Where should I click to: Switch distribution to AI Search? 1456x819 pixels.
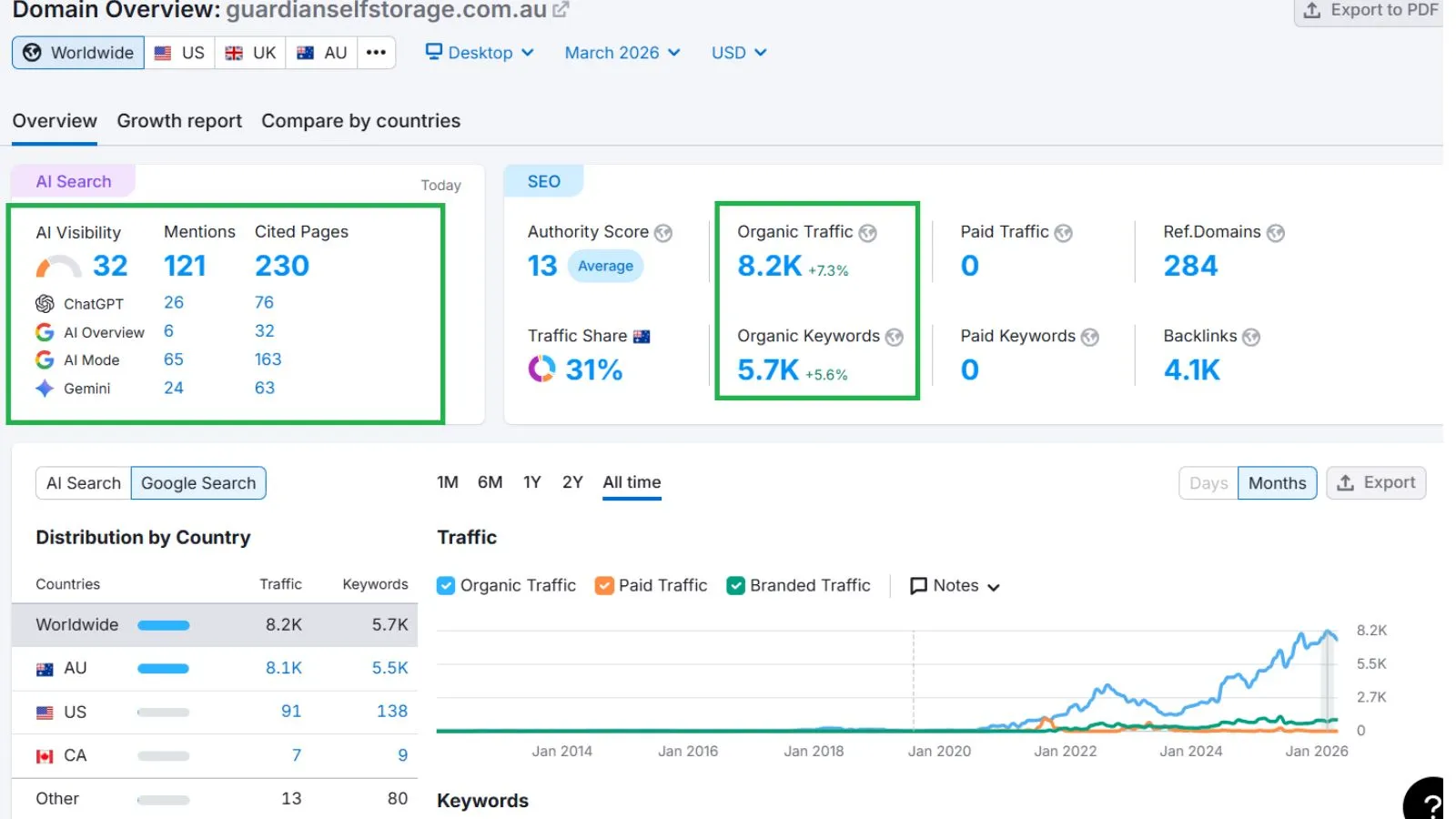(x=84, y=483)
